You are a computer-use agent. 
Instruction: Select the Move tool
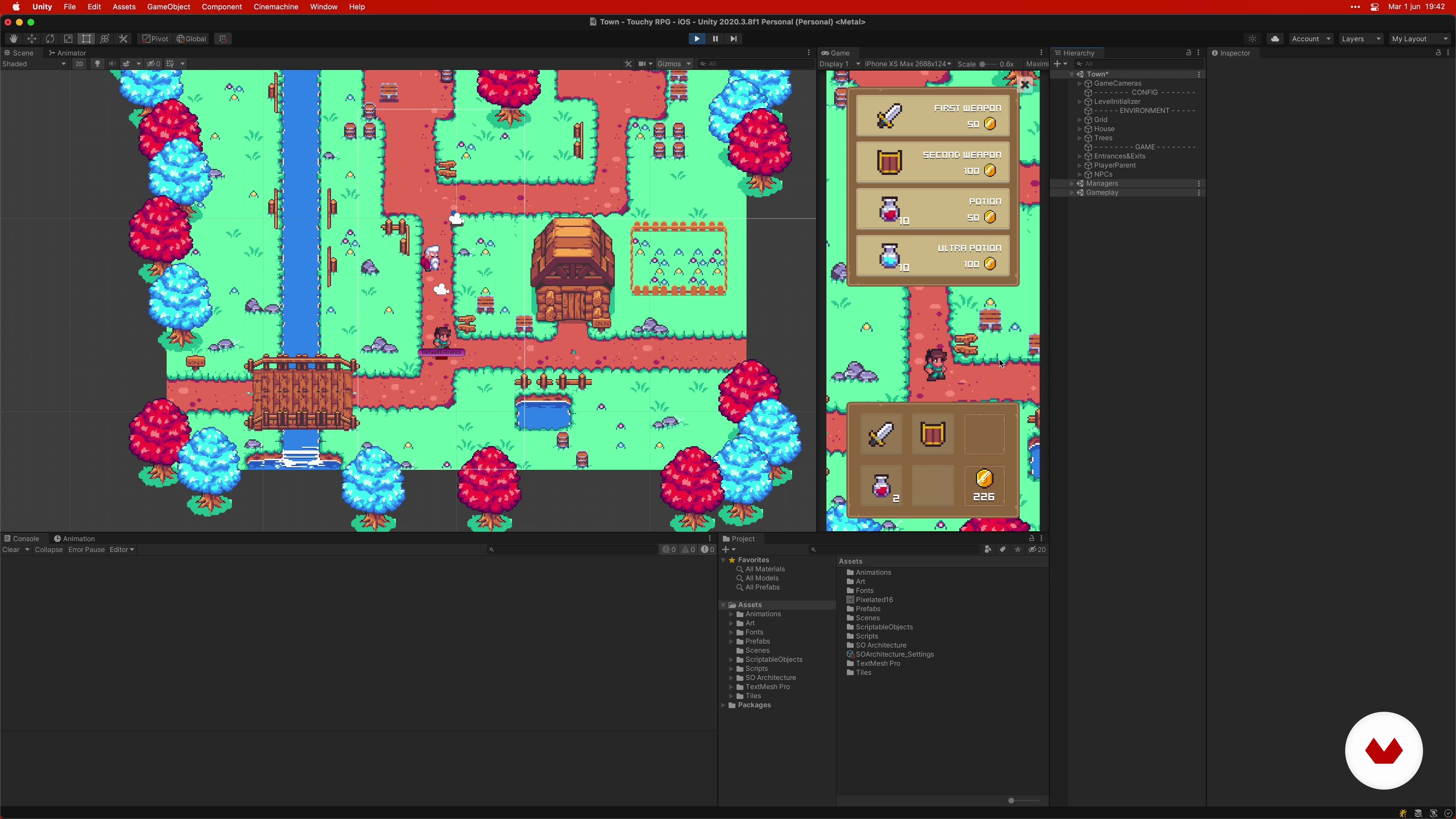31,38
